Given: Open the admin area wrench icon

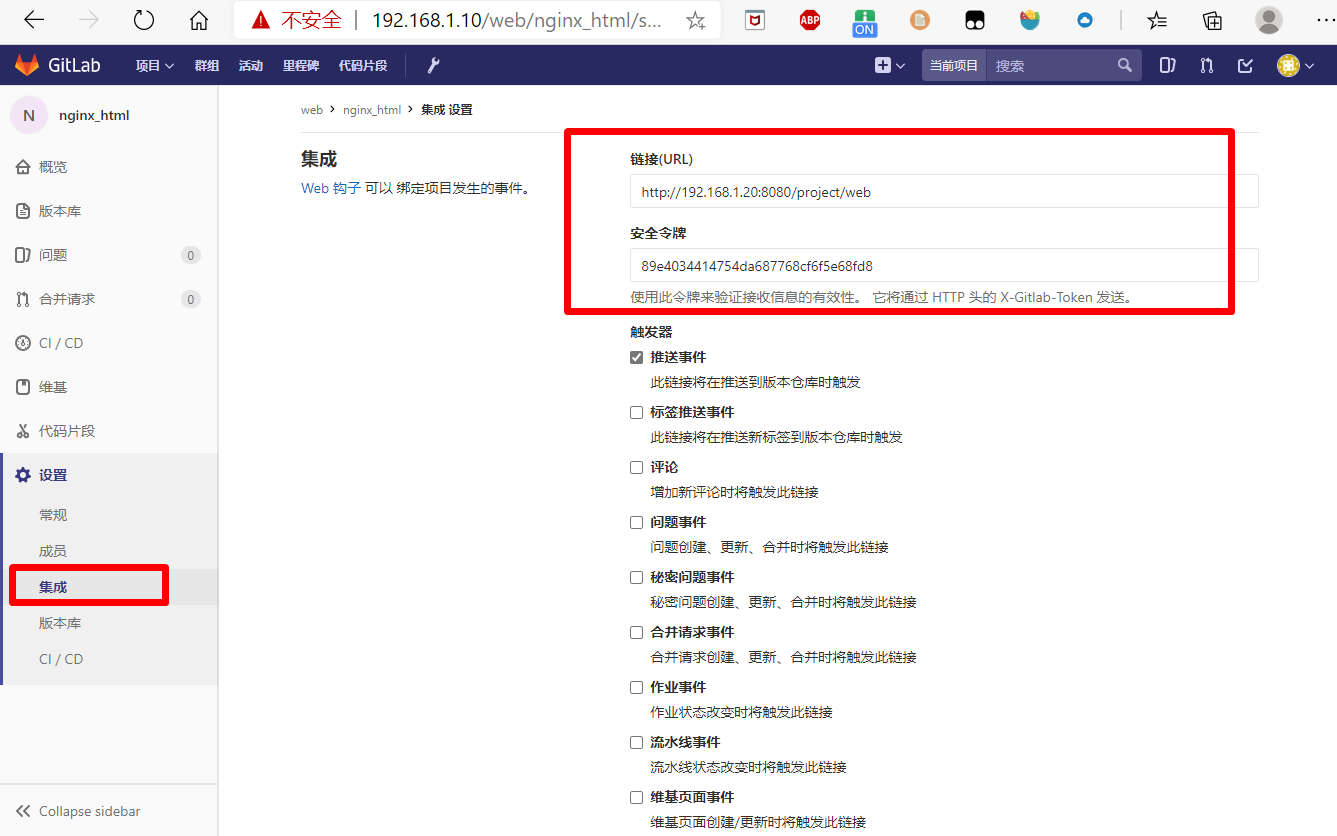Looking at the screenshot, I should tap(433, 65).
